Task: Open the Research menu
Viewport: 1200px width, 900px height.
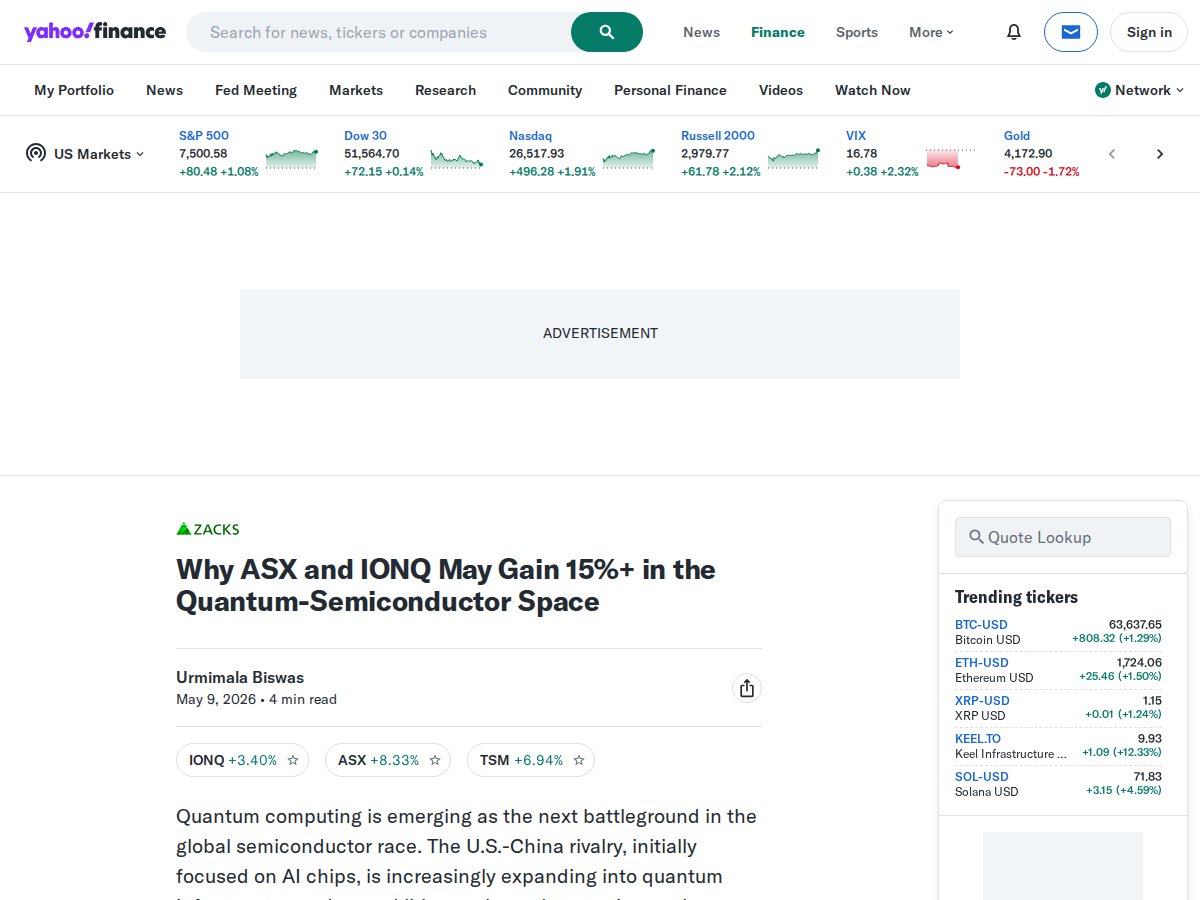Action: pyautogui.click(x=445, y=90)
